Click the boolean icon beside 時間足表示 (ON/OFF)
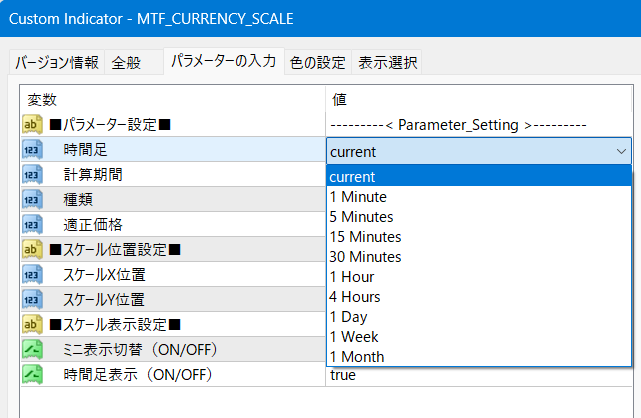This screenshot has height=418, width=641. coord(32,374)
